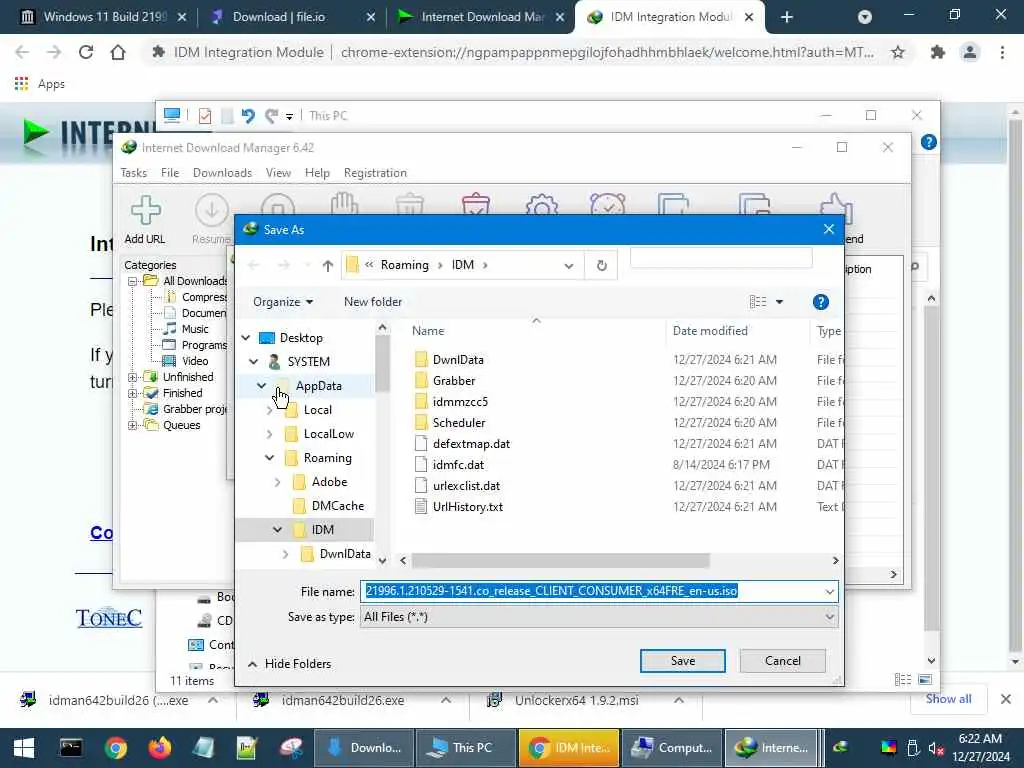Bookmark this page with the star icon
Screen dimensions: 1024x768
tap(898, 52)
